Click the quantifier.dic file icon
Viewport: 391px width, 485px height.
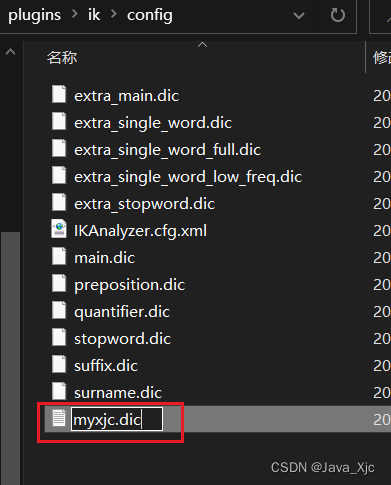(x=59, y=310)
